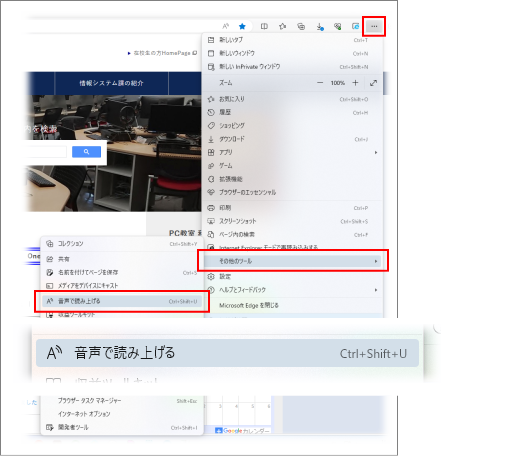Viewport: 509px width, 456px height.
Task: Expand the アプリ submenu arrow
Action: tap(376, 152)
